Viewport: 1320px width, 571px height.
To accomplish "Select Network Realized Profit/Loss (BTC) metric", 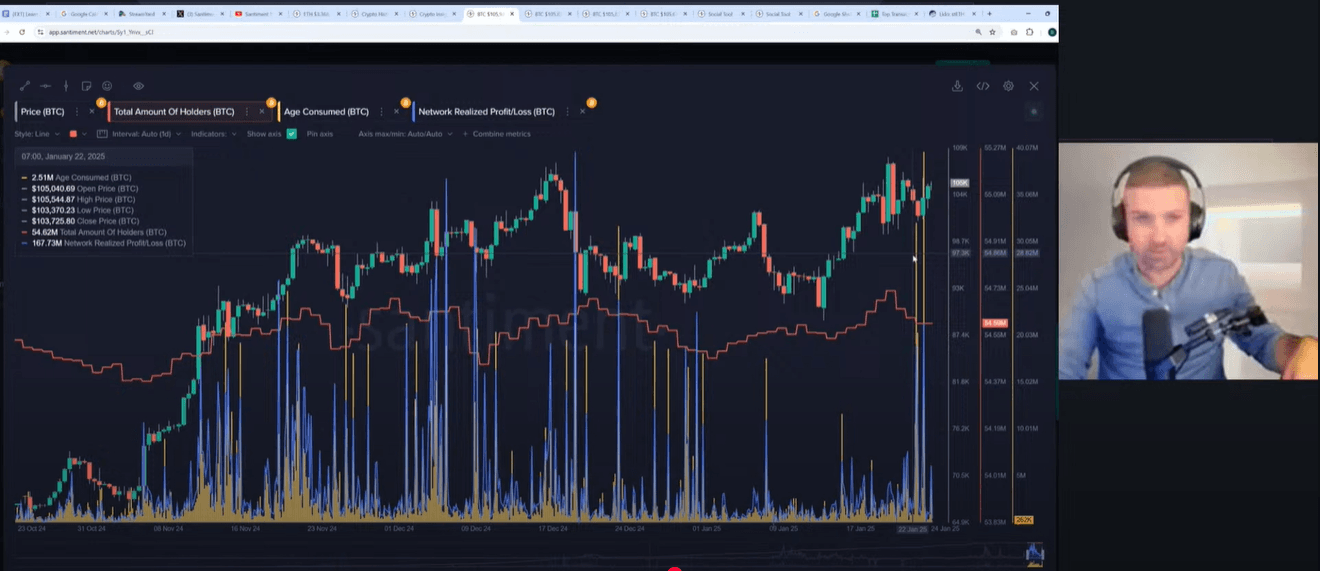I will click(x=486, y=112).
